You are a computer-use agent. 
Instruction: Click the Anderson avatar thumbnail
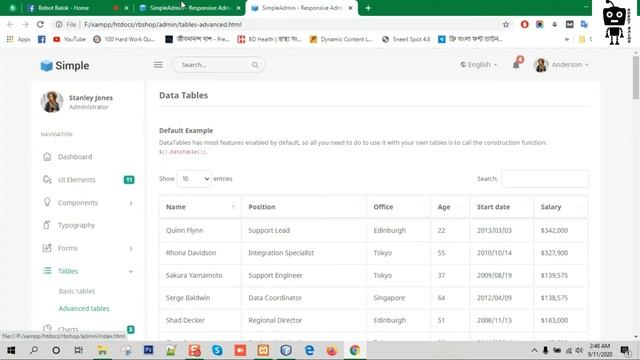541,65
